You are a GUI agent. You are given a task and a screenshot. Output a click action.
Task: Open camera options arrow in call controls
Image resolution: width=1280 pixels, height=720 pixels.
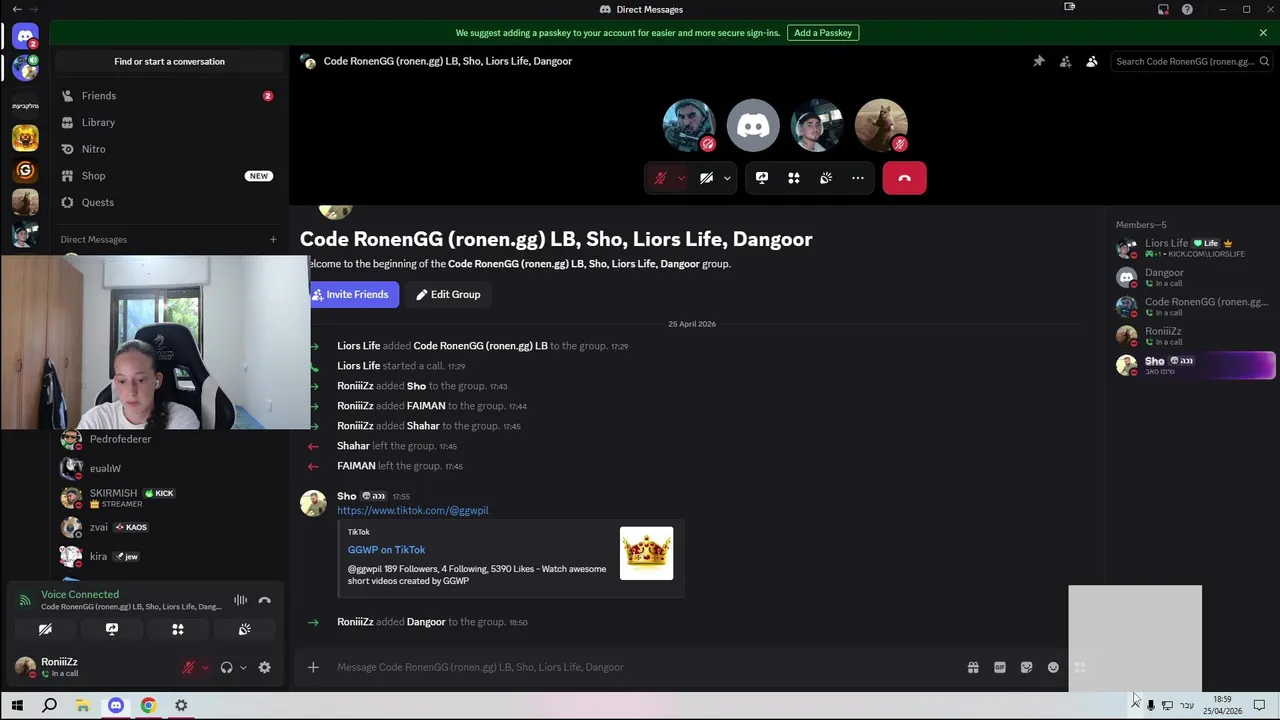click(x=727, y=178)
